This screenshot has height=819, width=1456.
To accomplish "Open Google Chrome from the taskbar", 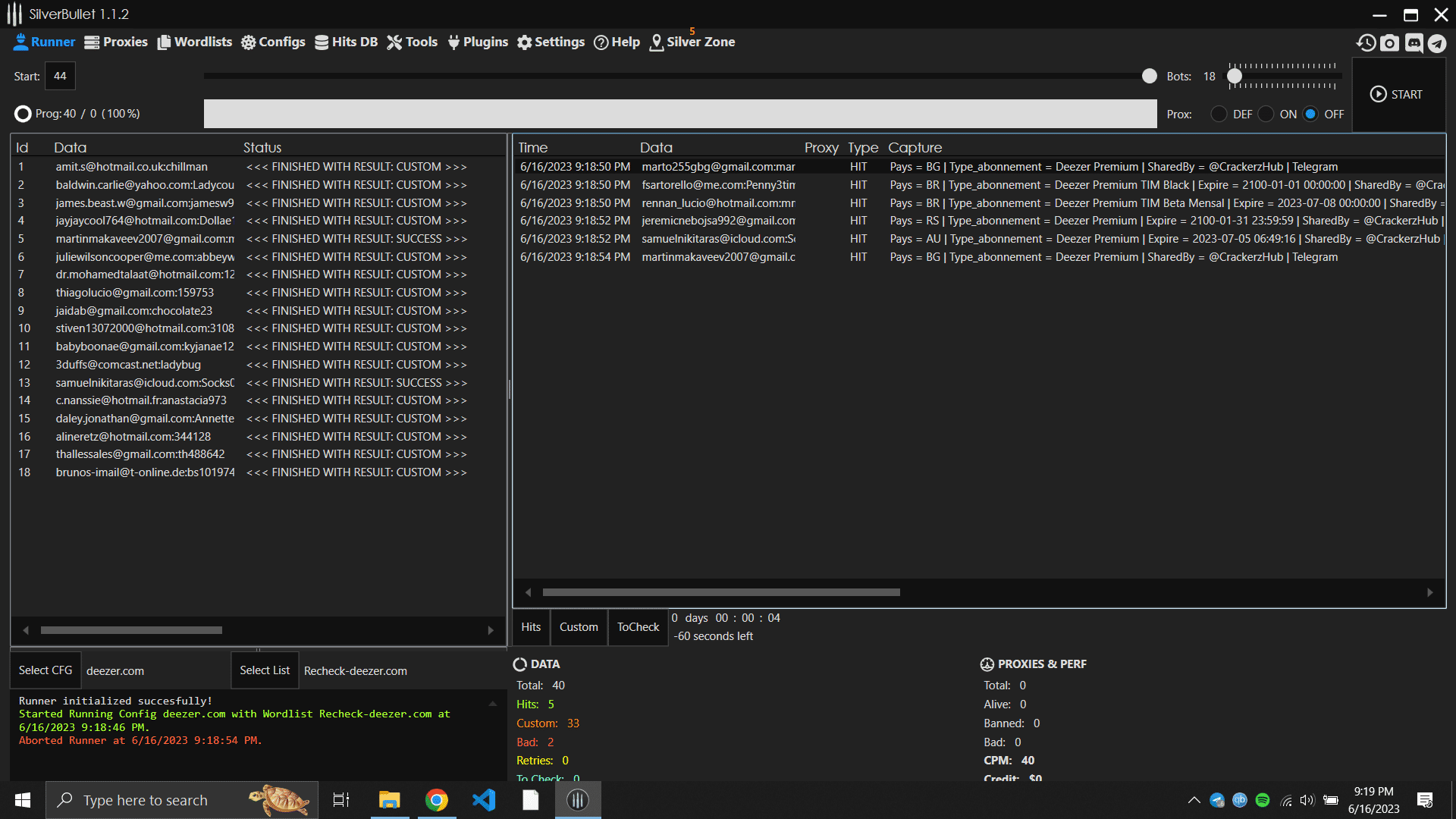I will (x=437, y=800).
